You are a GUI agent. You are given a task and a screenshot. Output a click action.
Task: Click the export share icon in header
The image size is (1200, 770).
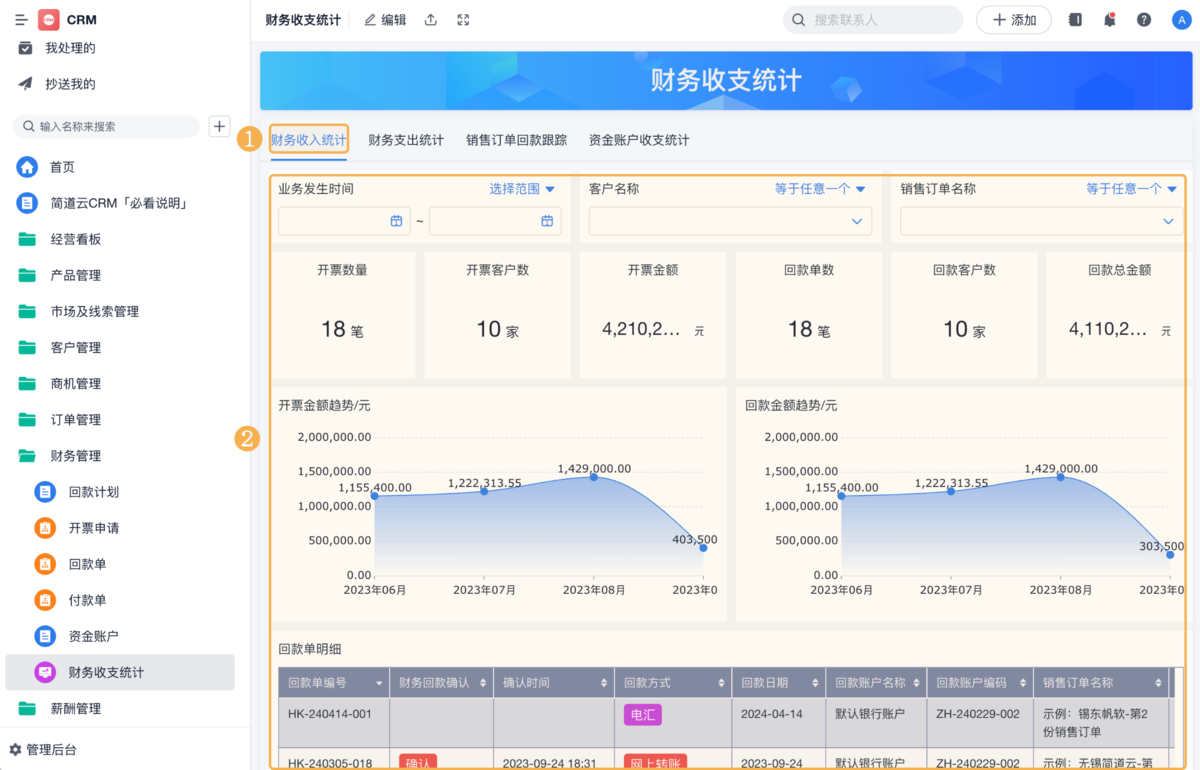tap(431, 20)
